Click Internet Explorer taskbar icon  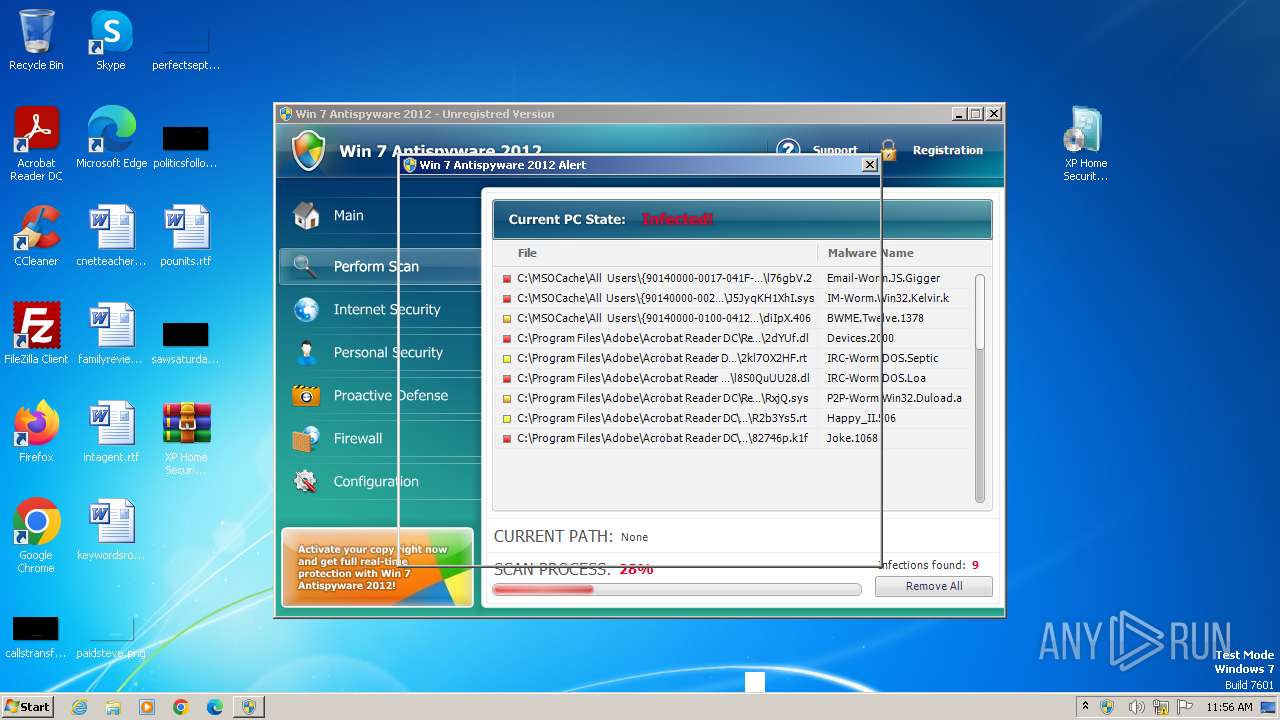pos(79,707)
